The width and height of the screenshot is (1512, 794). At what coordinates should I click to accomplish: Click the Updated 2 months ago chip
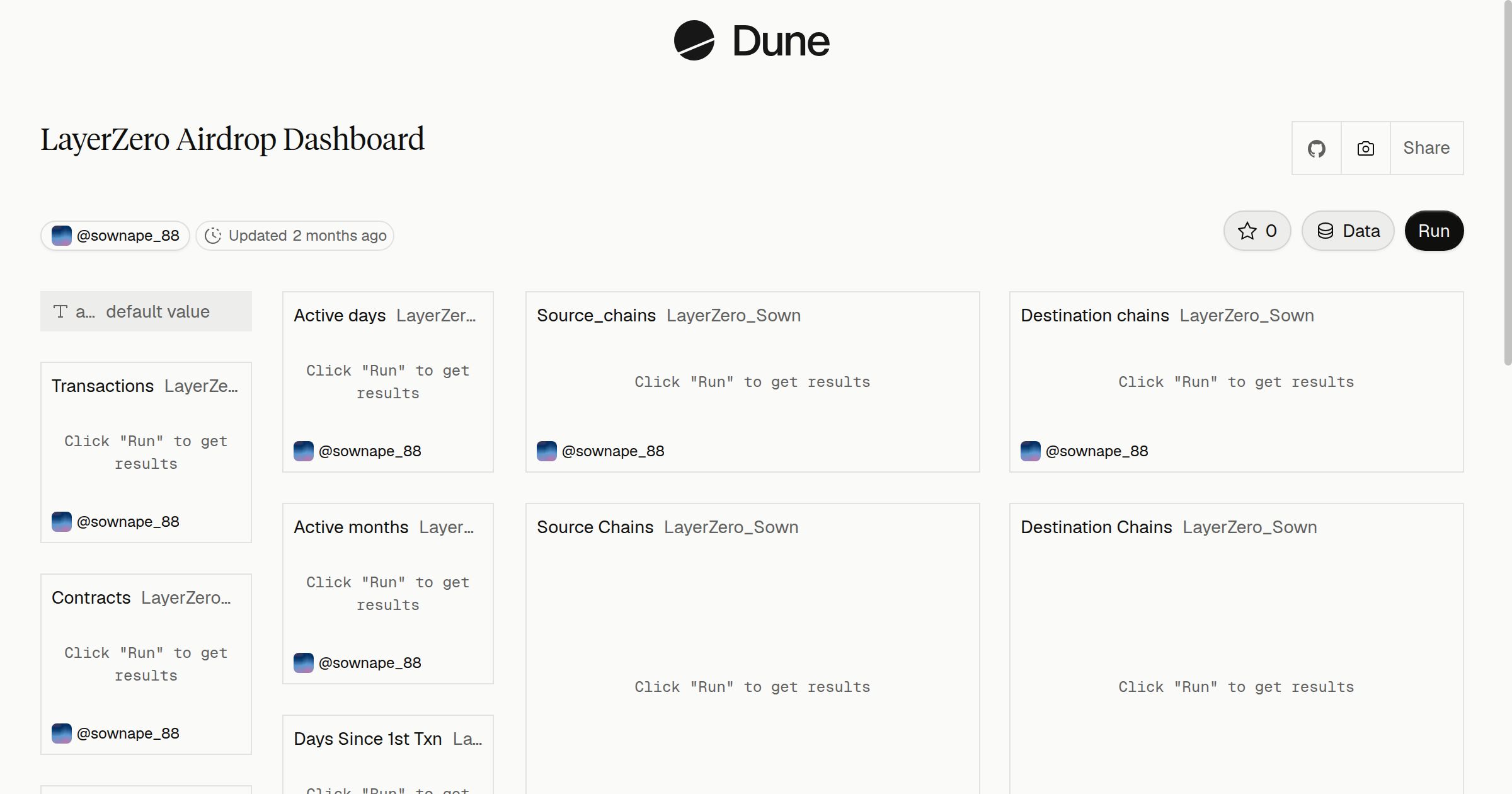pyautogui.click(x=295, y=236)
